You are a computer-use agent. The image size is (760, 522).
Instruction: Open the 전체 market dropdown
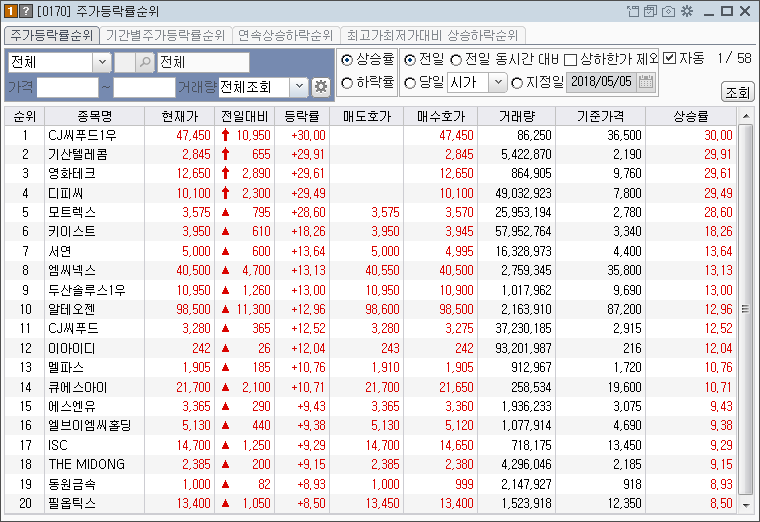(x=102, y=62)
